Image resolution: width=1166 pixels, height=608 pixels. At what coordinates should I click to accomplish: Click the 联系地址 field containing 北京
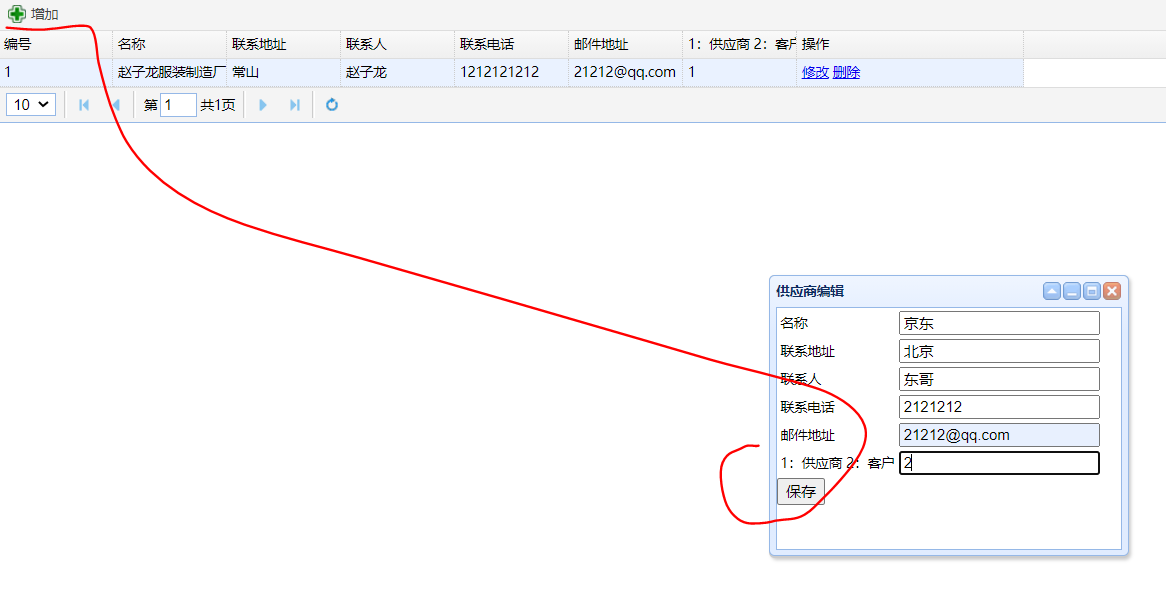coord(999,351)
